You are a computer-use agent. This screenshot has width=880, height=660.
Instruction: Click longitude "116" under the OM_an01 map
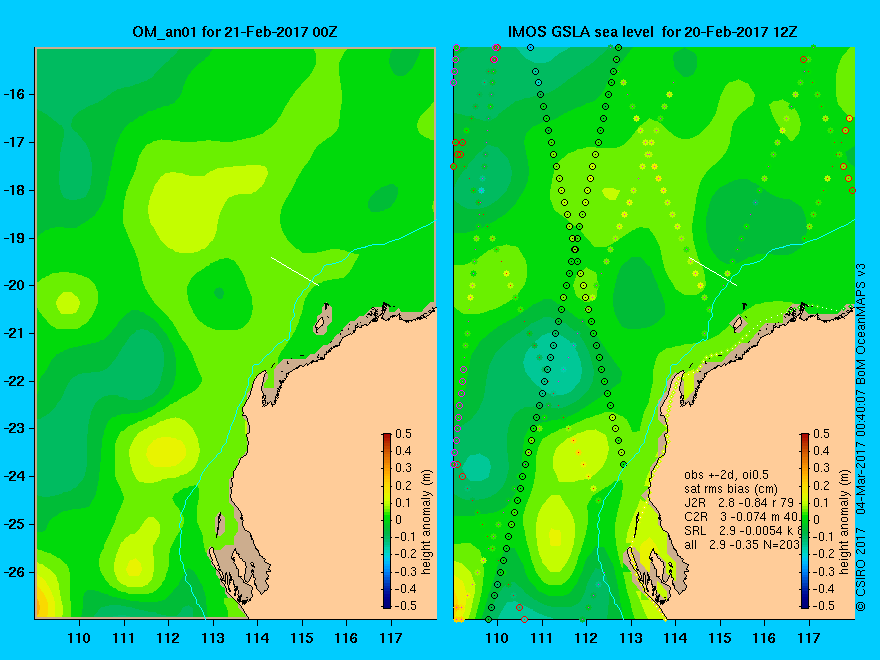tap(346, 638)
